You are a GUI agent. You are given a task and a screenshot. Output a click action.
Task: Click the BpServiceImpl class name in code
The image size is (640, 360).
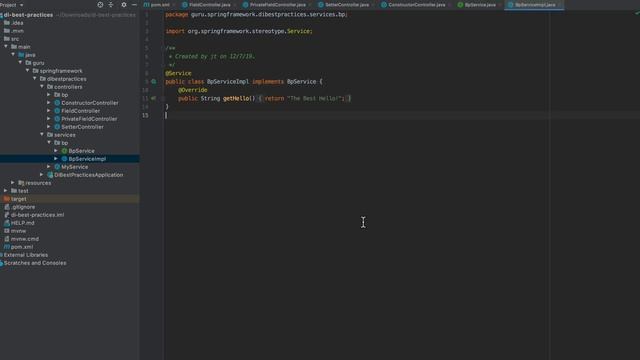coord(228,82)
